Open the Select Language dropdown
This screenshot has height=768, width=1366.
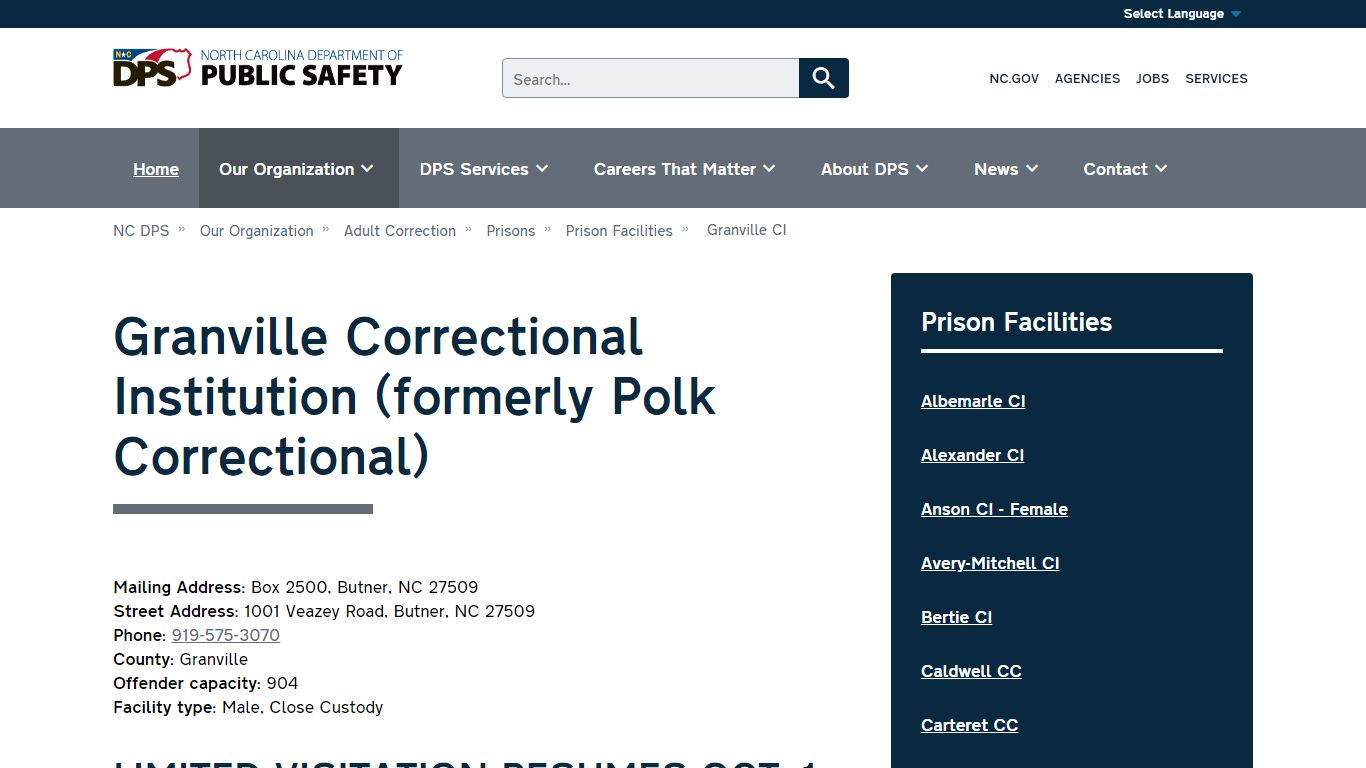click(1182, 14)
